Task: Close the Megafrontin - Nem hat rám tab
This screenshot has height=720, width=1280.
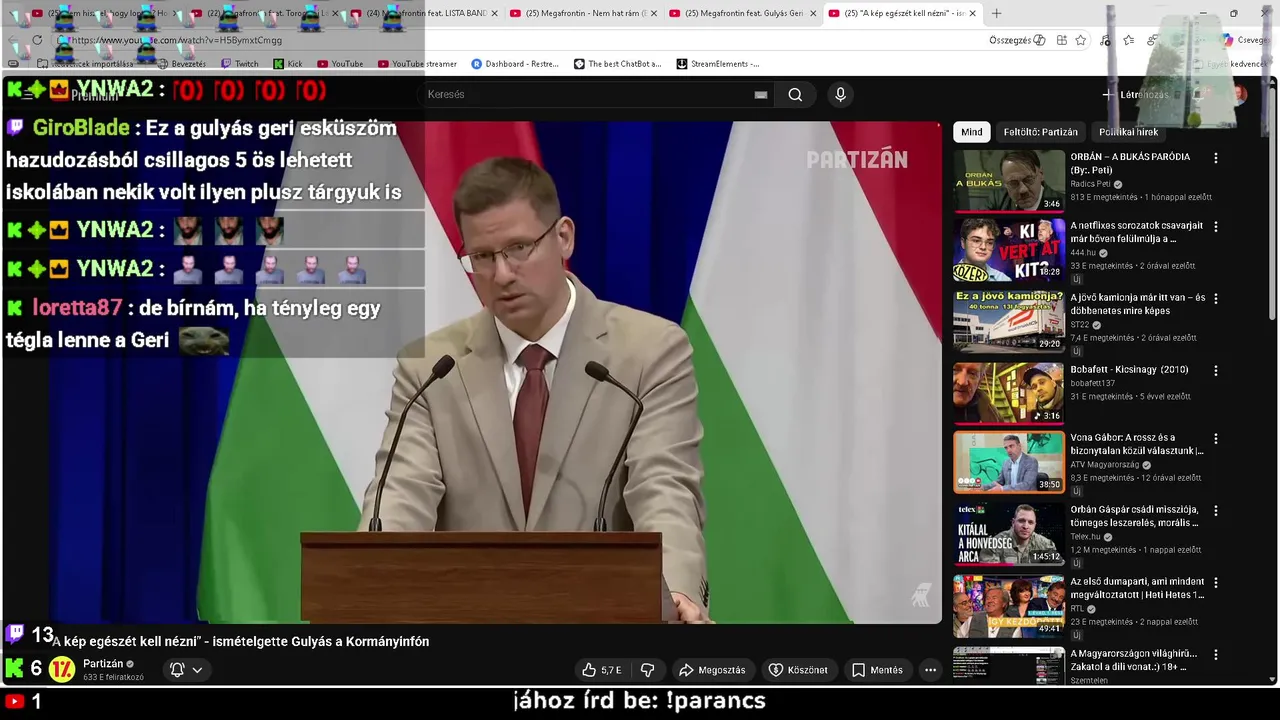Action: [x=654, y=13]
